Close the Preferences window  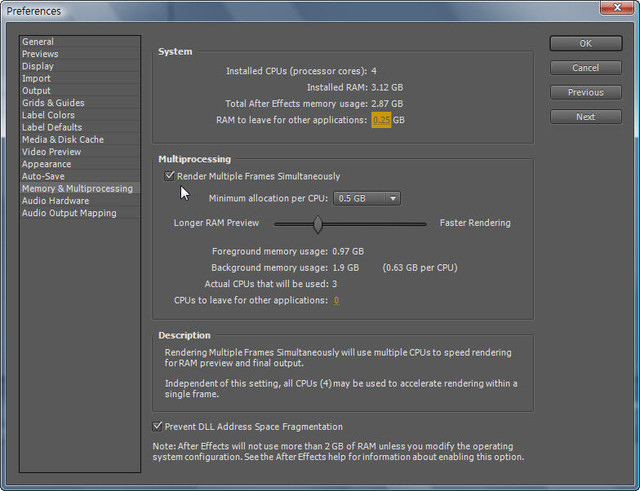[x=617, y=8]
